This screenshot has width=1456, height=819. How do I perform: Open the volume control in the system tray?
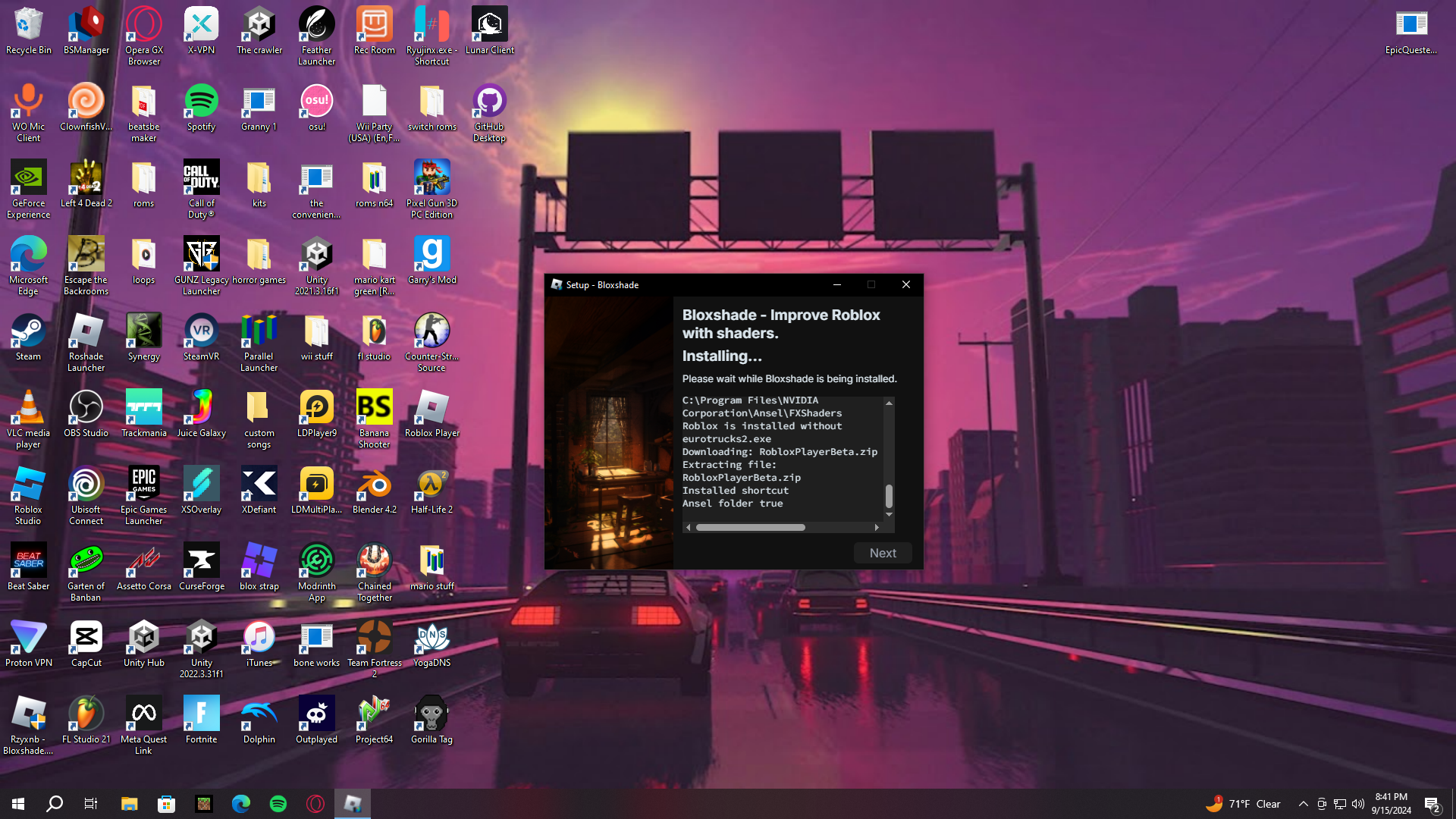(1357, 804)
